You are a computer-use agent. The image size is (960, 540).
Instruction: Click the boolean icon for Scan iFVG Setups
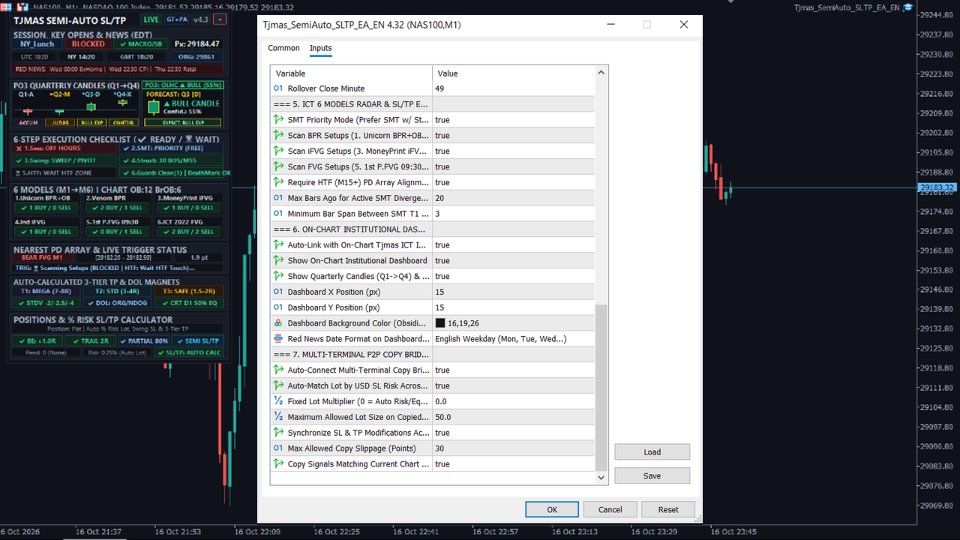click(278, 151)
